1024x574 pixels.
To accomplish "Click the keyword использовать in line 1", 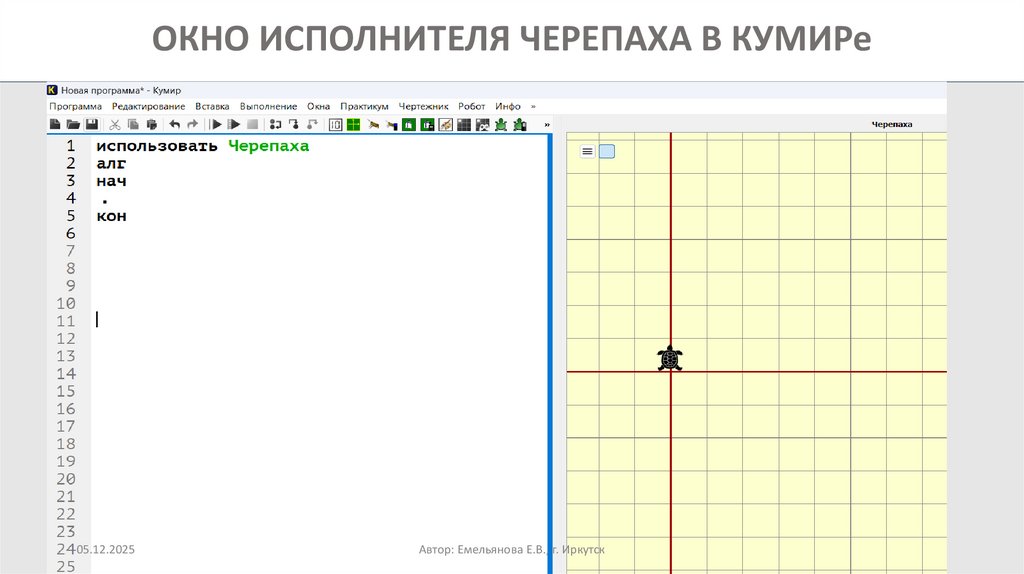I will click(157, 146).
